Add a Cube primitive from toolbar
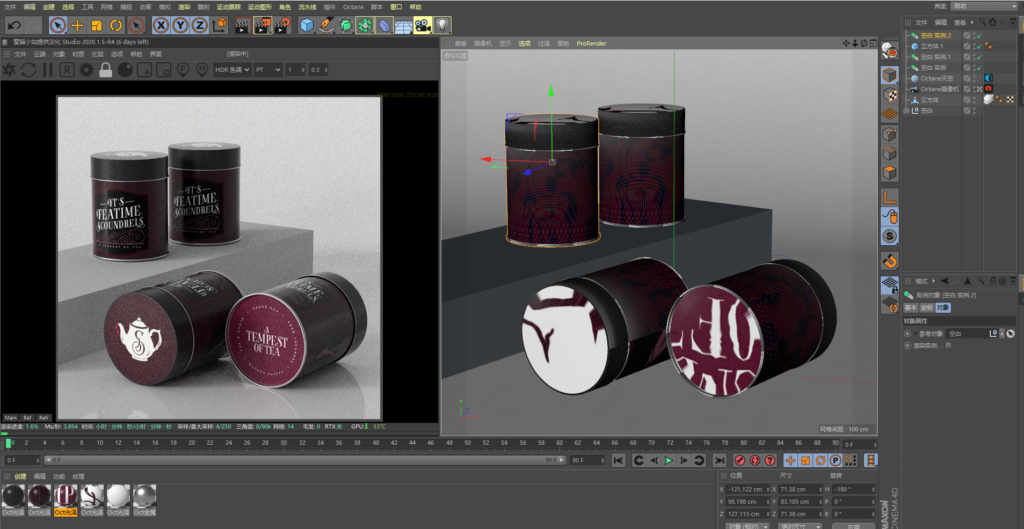The image size is (1024, 529). click(307, 24)
